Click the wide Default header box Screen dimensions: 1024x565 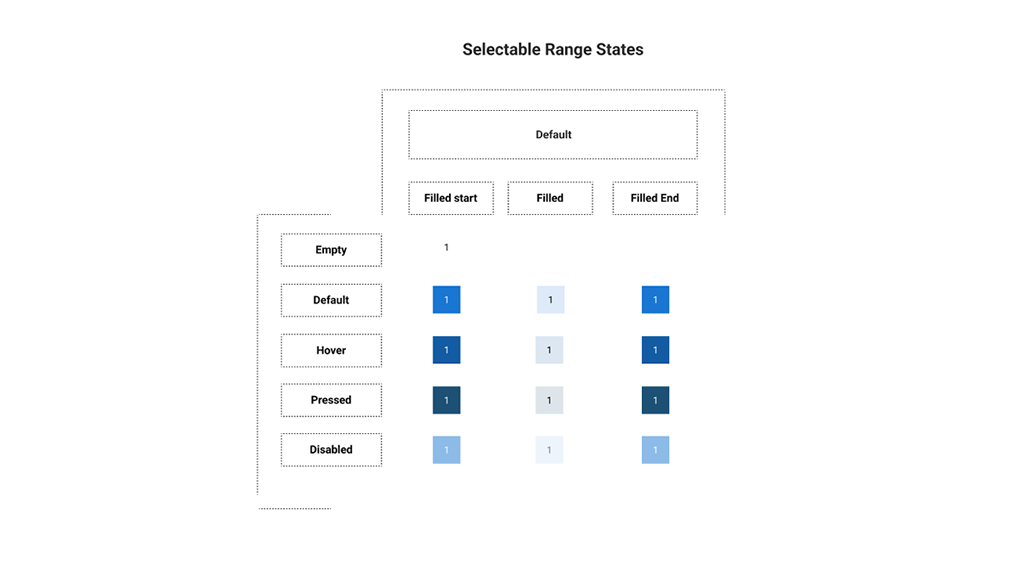pyautogui.click(x=553, y=135)
